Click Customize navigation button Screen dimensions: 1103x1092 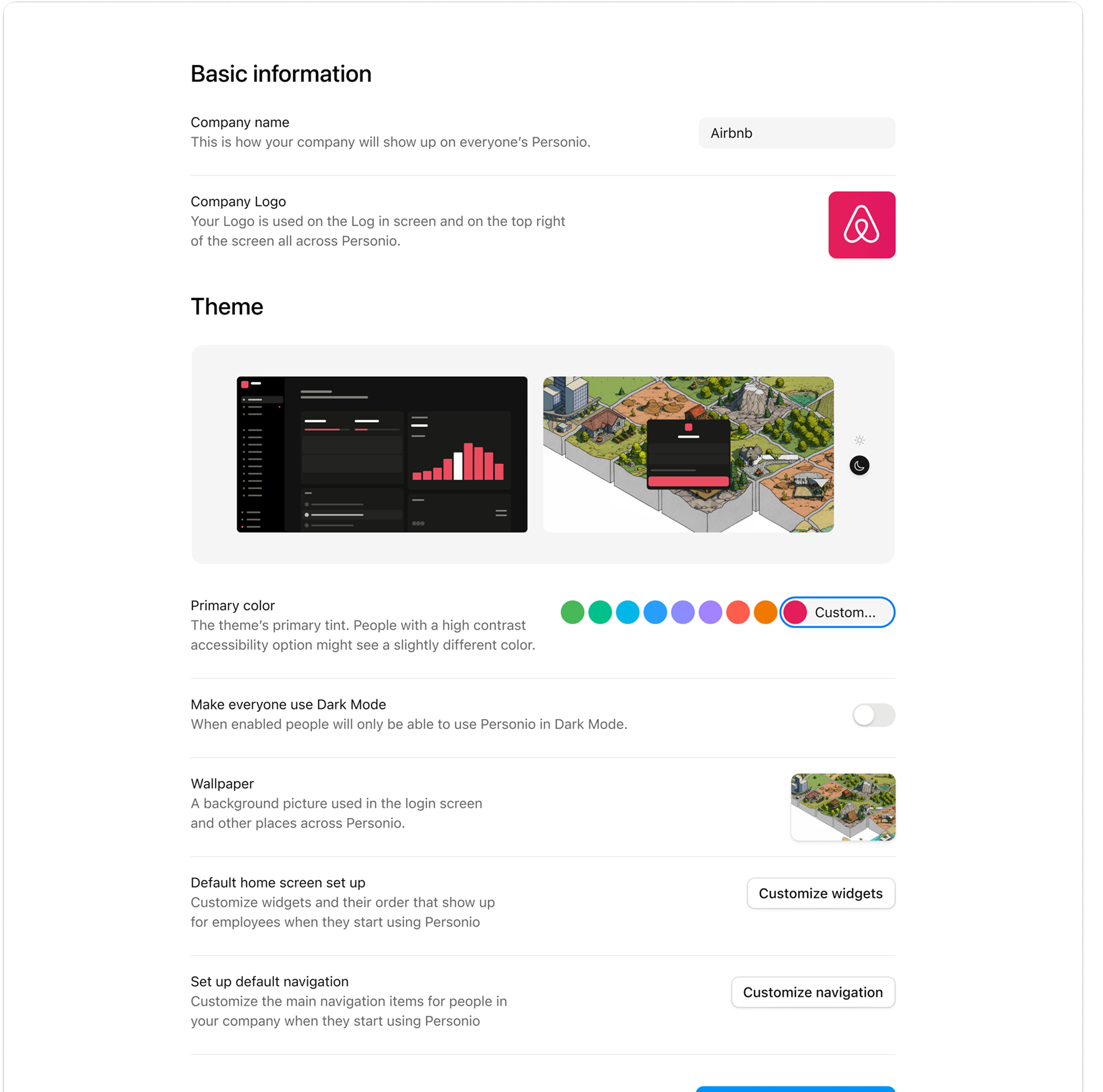813,992
